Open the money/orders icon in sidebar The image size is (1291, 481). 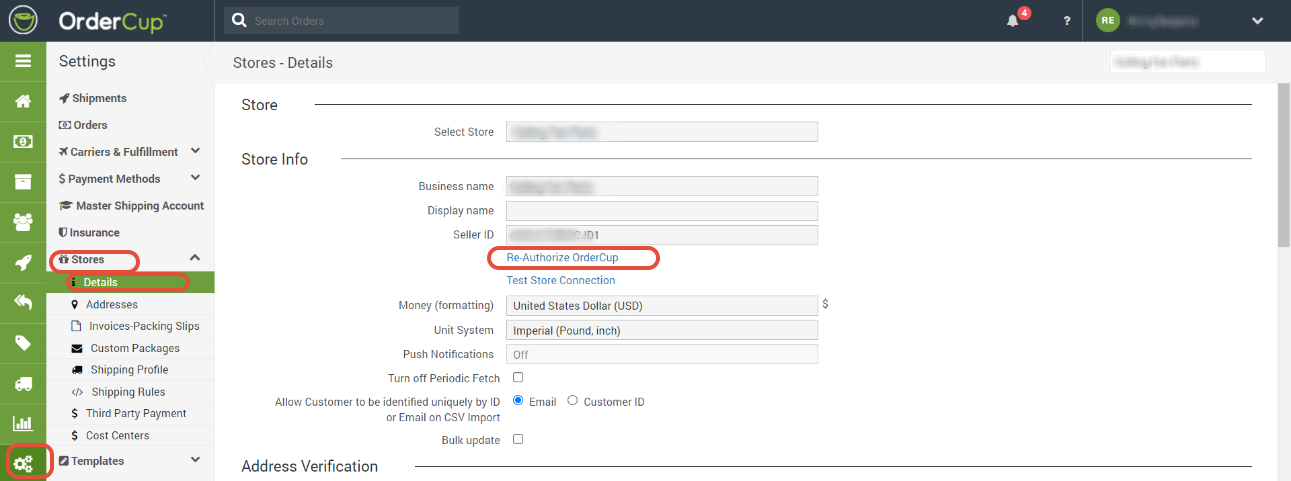(22, 142)
